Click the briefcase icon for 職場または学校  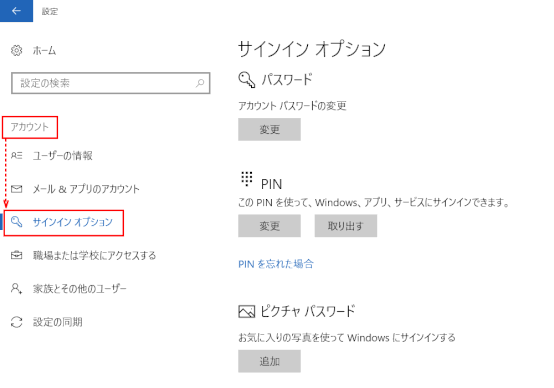pos(16,255)
